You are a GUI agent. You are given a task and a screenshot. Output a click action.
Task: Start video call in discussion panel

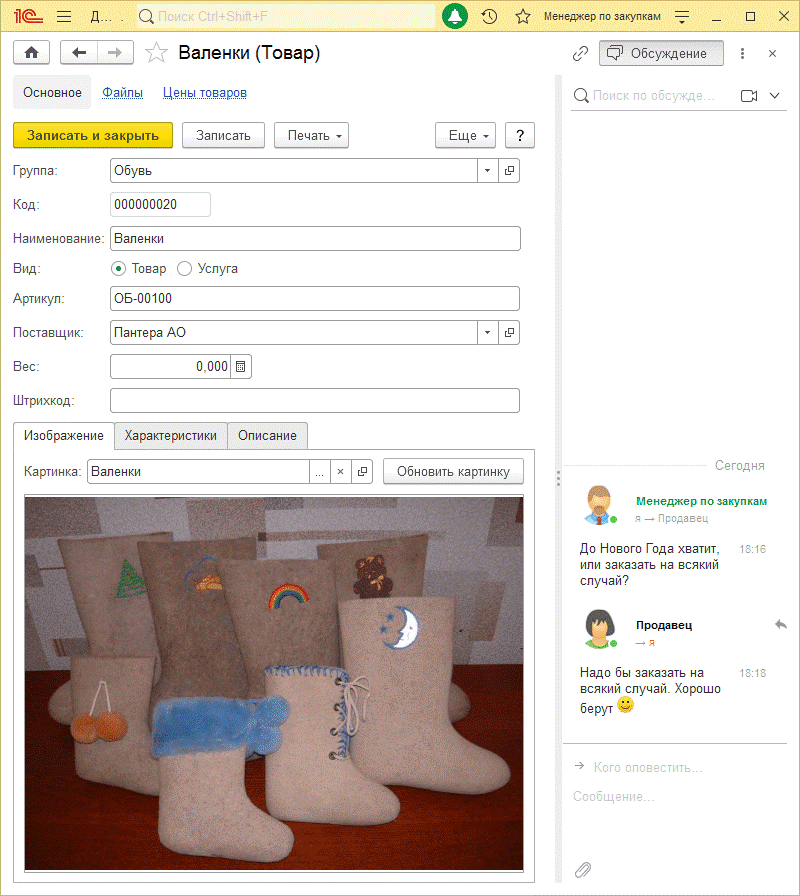click(x=748, y=96)
